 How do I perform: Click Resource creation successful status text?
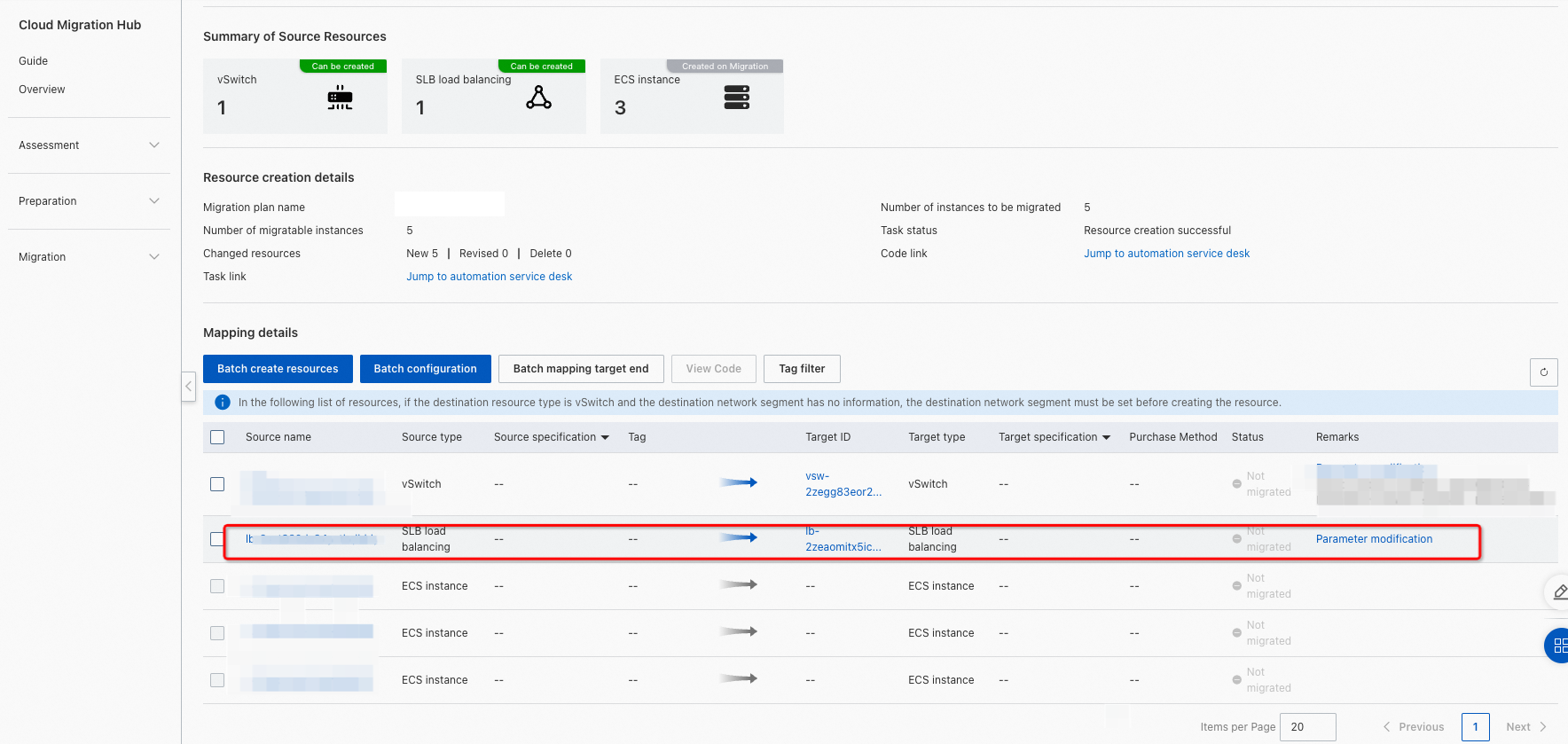(1157, 231)
